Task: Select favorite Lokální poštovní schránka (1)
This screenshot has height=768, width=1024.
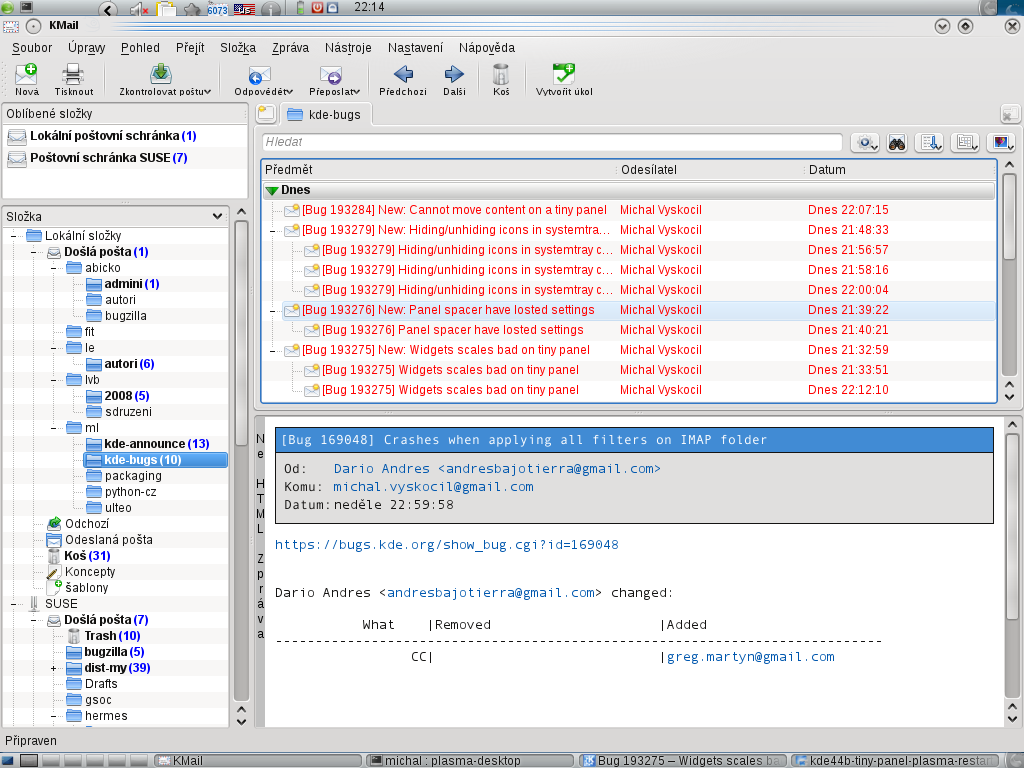Action: [x=113, y=136]
